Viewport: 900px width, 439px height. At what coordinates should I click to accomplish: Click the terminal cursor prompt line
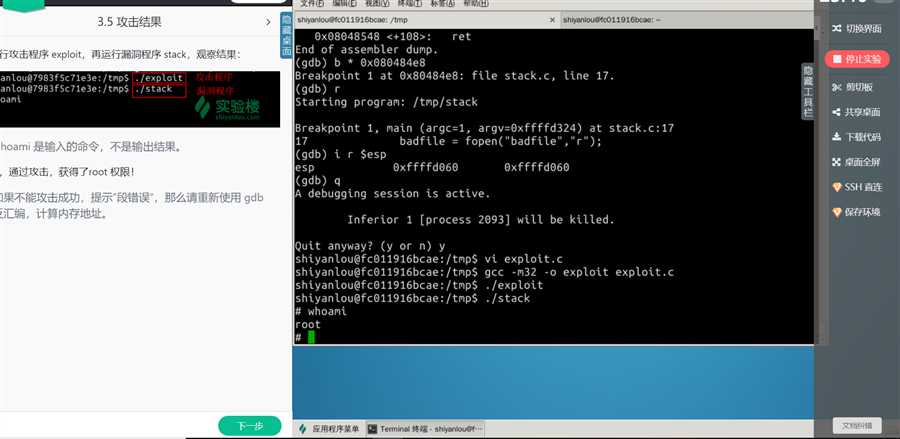pos(305,337)
